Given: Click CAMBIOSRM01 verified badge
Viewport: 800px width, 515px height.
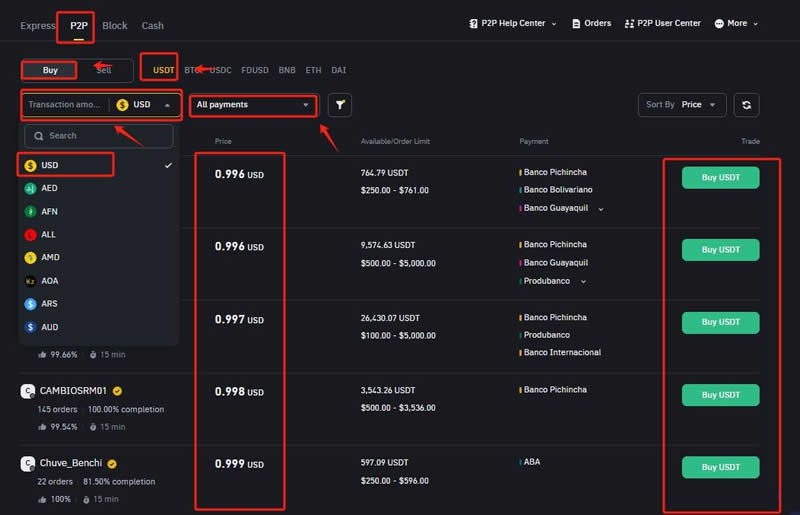Looking at the screenshot, I should click(x=117, y=391).
